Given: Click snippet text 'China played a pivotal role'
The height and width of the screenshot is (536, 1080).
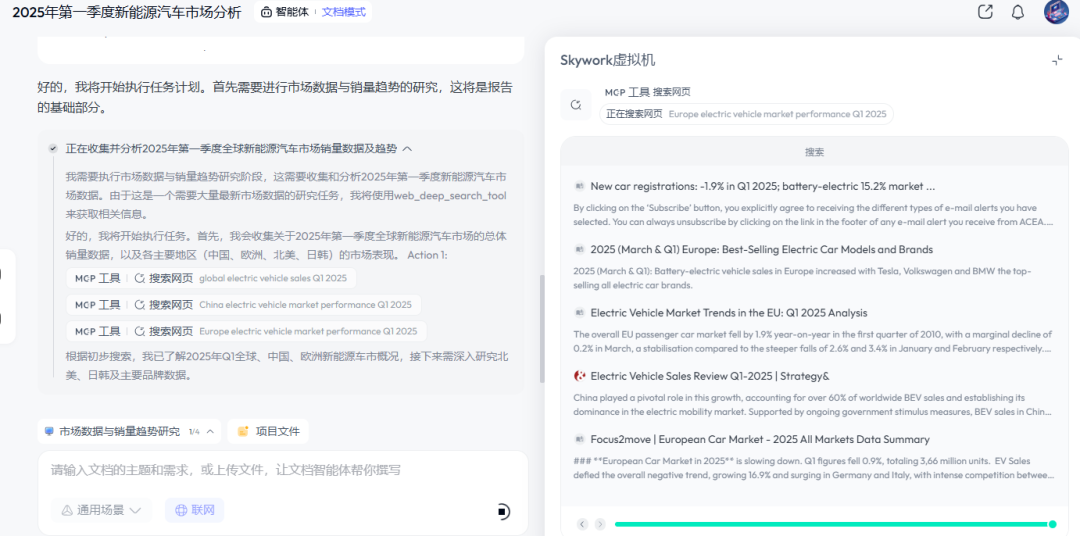Looking at the screenshot, I should tap(813, 404).
